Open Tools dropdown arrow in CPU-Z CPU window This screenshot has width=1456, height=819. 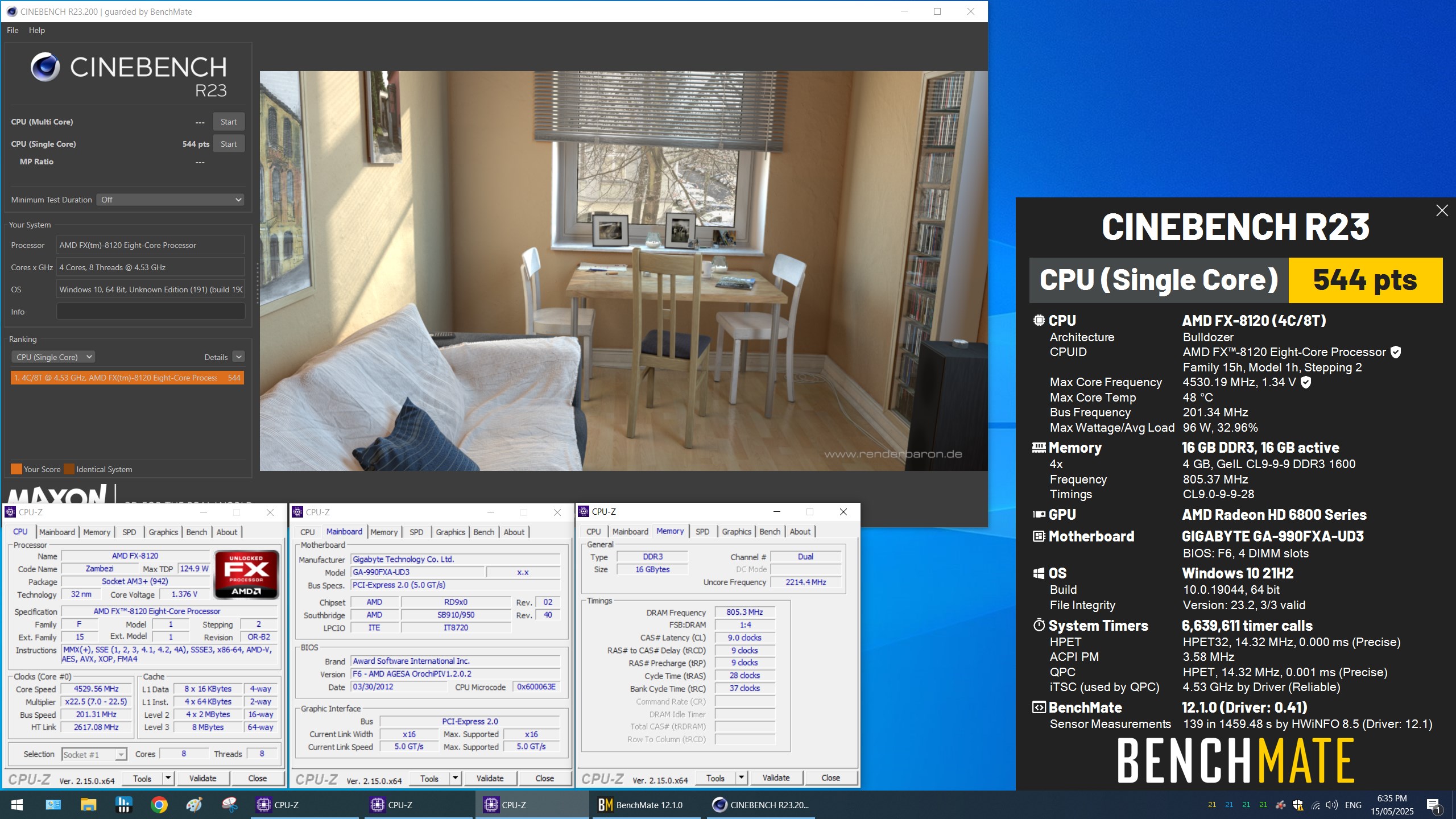168,778
